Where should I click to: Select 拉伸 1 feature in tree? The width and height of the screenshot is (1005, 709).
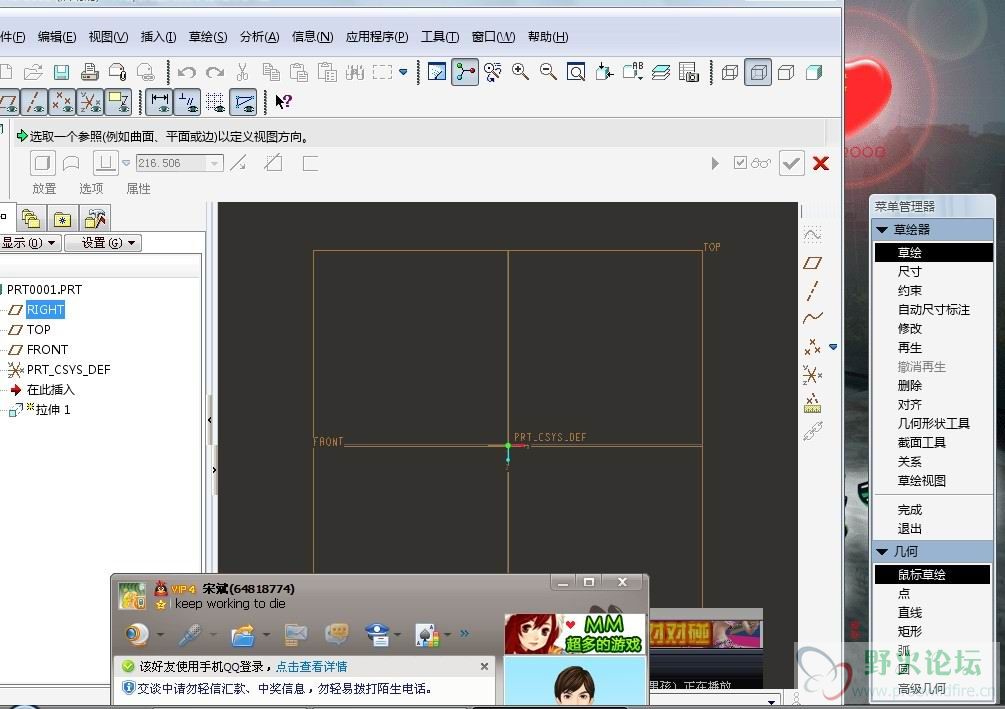53,410
